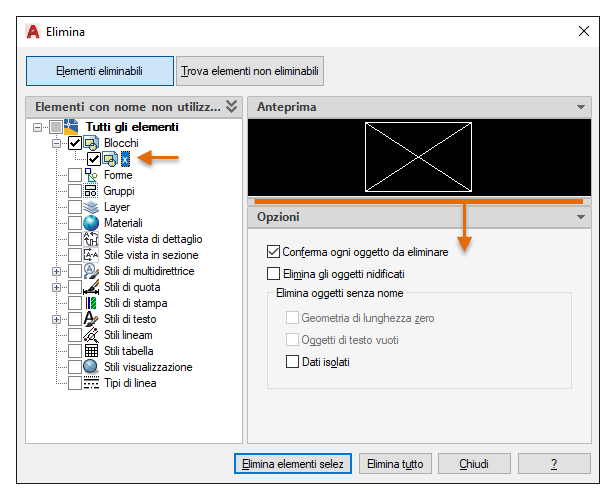Select the Stili di stampa label
This screenshot has height=501, width=609.
coord(136,303)
